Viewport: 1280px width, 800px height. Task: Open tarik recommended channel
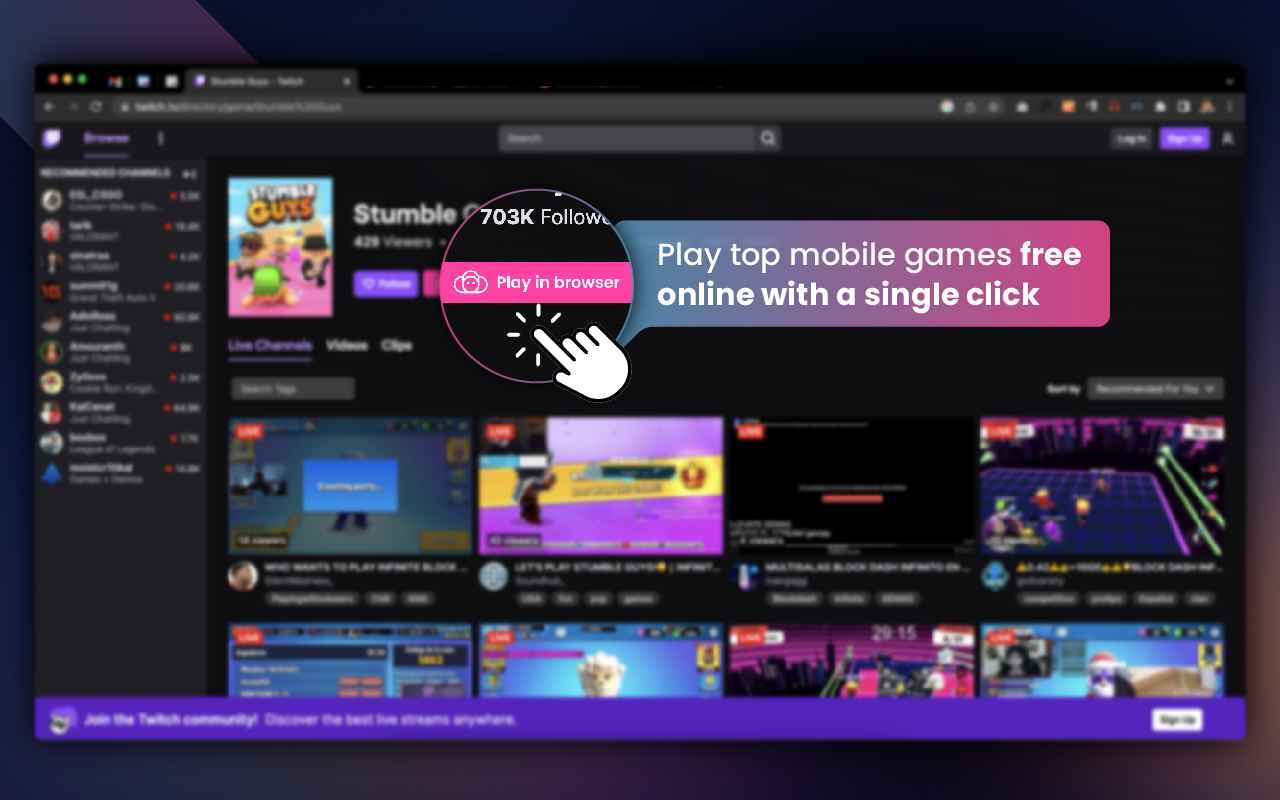click(121, 231)
